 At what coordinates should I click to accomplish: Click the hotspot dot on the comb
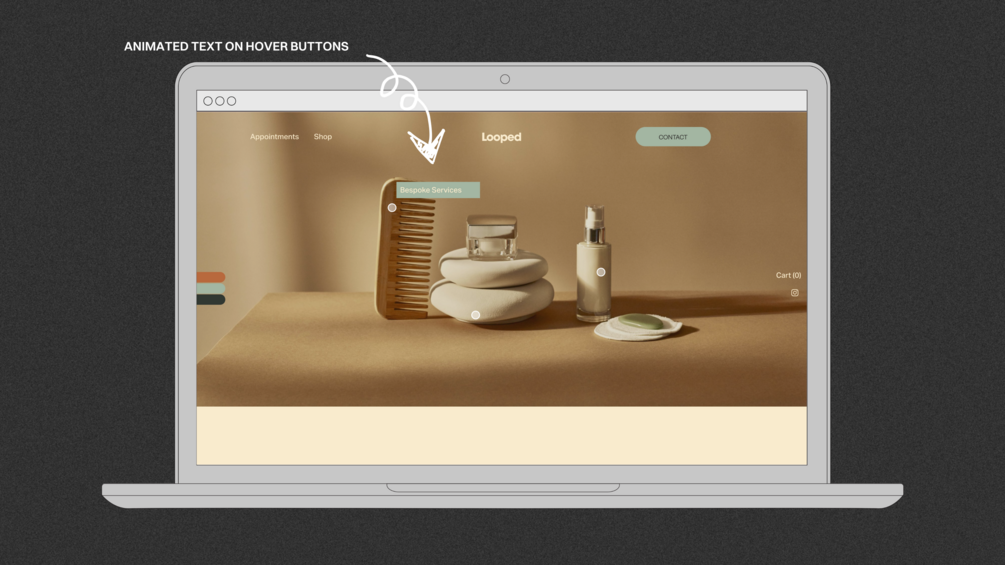click(392, 208)
